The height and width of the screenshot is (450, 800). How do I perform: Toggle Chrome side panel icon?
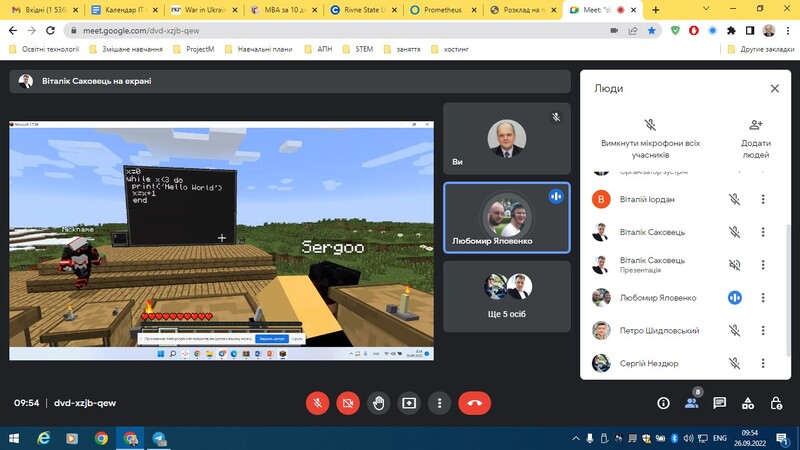[x=749, y=31]
